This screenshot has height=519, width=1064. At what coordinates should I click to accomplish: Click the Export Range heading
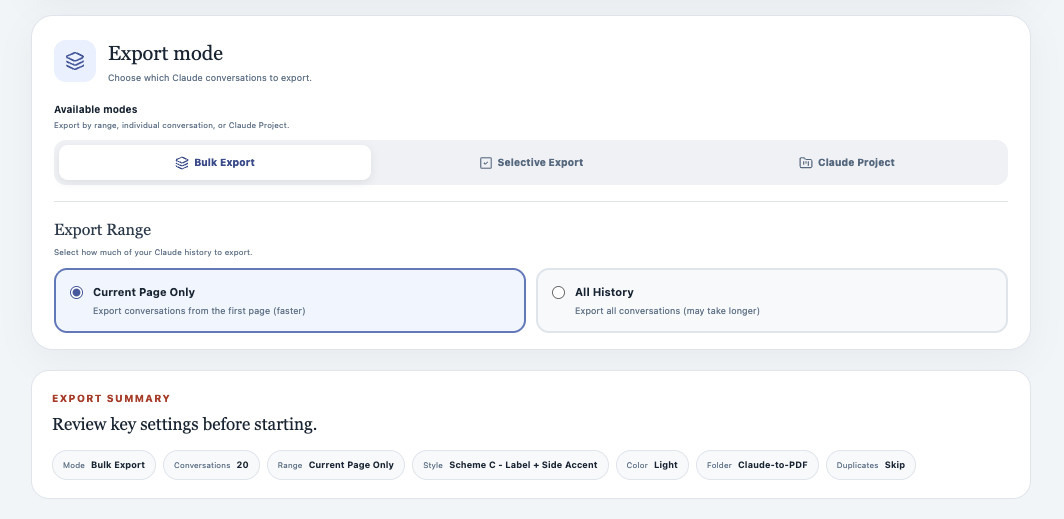pos(102,230)
